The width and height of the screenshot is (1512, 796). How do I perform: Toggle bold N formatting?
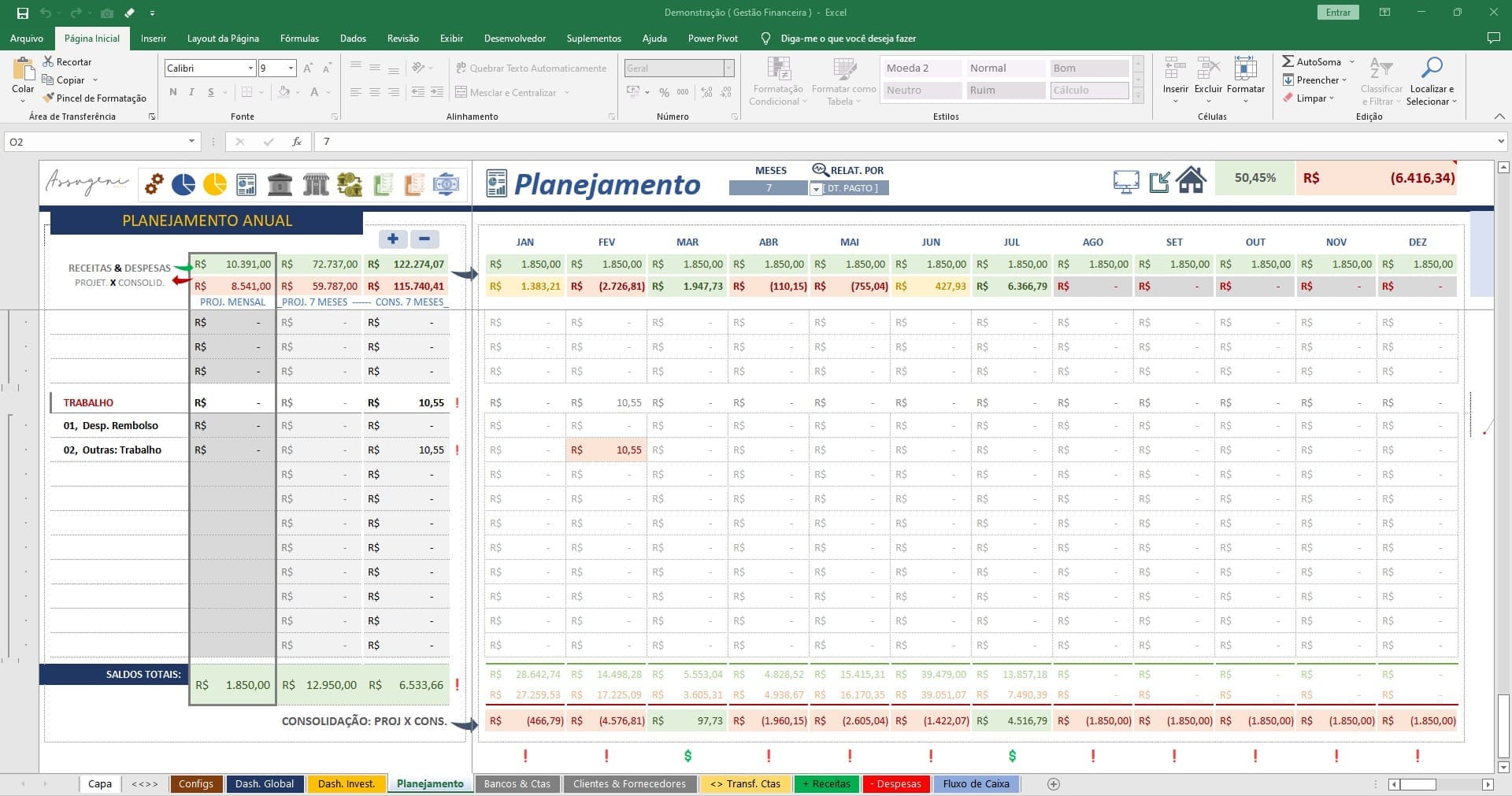pos(173,92)
